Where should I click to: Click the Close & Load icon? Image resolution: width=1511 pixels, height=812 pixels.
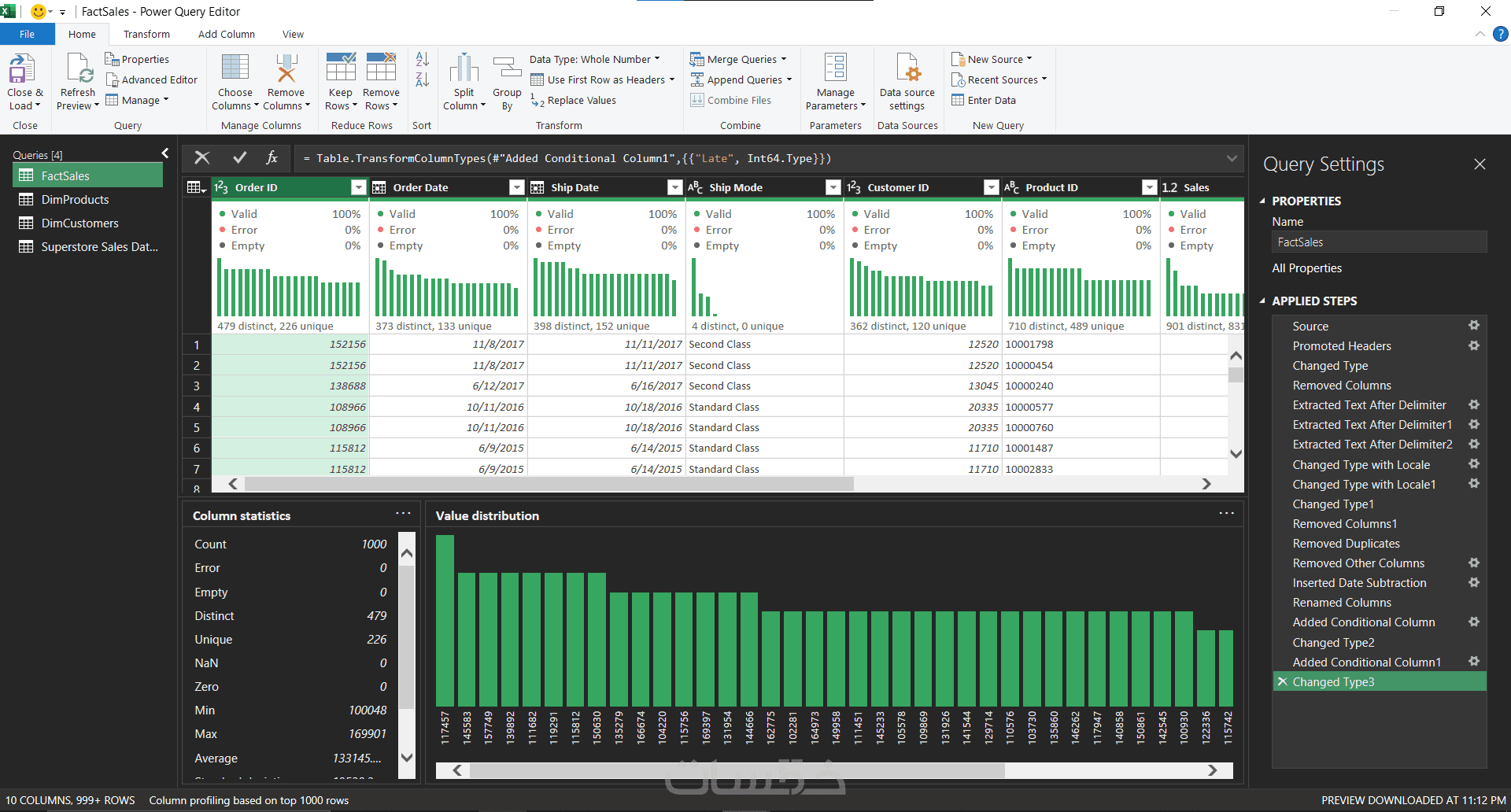click(22, 69)
